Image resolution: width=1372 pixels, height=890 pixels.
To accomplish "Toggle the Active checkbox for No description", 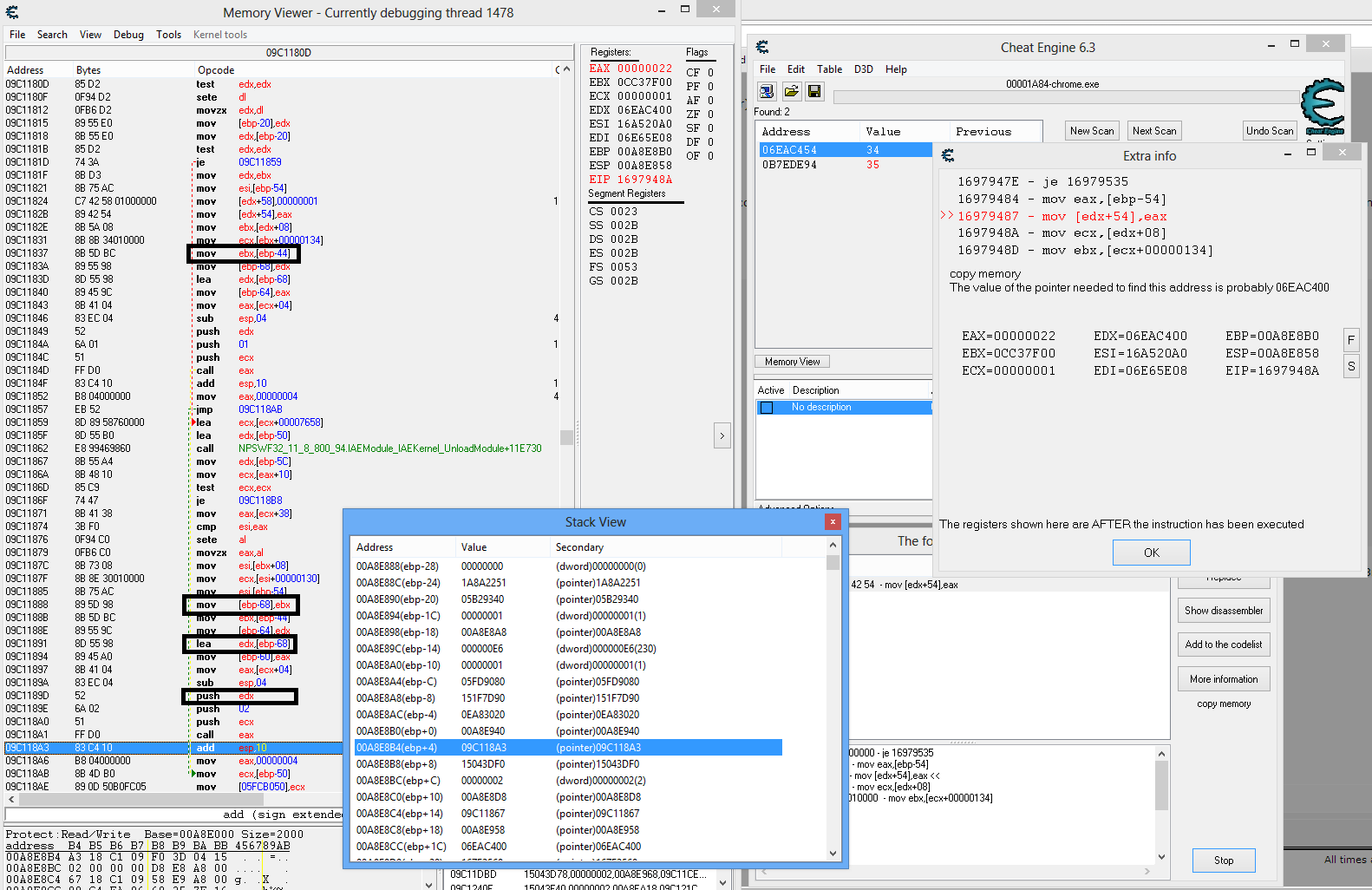I will coord(766,408).
